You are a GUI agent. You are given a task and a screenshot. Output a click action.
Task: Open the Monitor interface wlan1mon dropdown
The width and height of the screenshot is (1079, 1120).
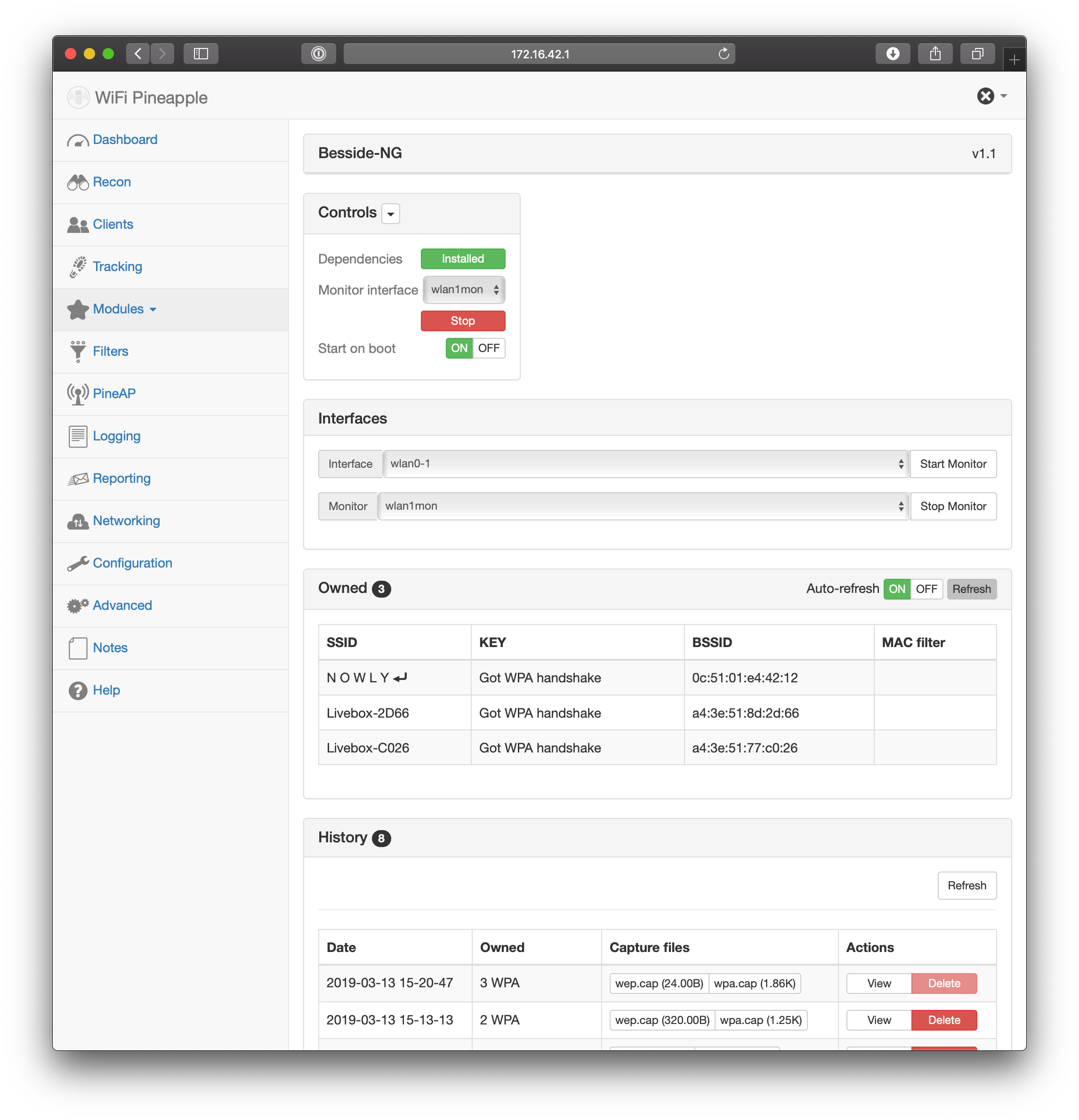pyautogui.click(x=464, y=290)
